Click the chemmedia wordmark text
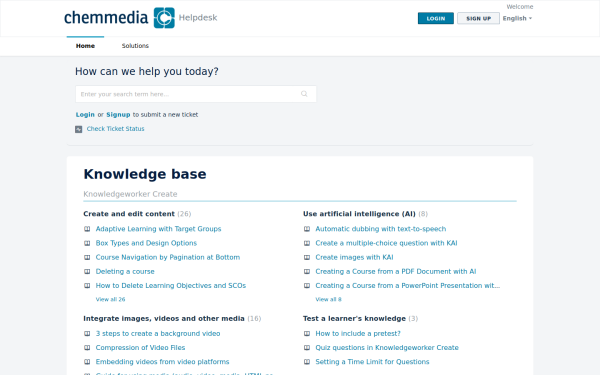600x375 pixels. click(106, 17)
